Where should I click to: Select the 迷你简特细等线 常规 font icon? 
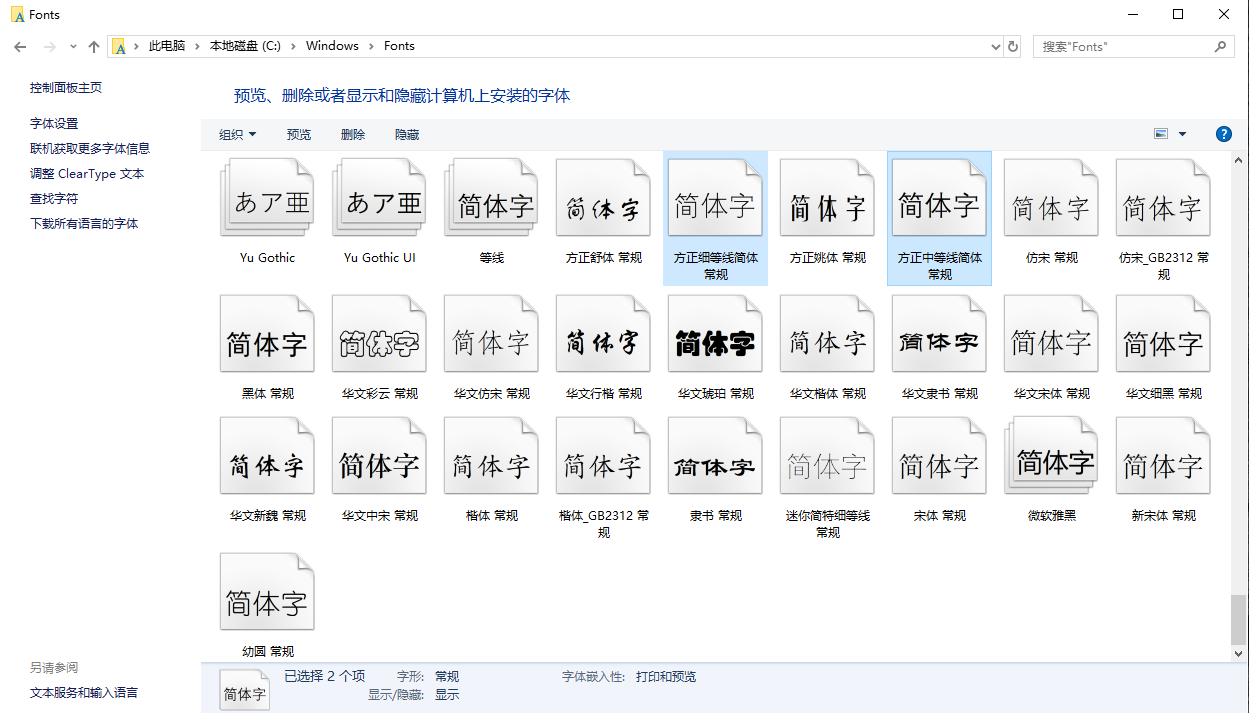tap(827, 456)
